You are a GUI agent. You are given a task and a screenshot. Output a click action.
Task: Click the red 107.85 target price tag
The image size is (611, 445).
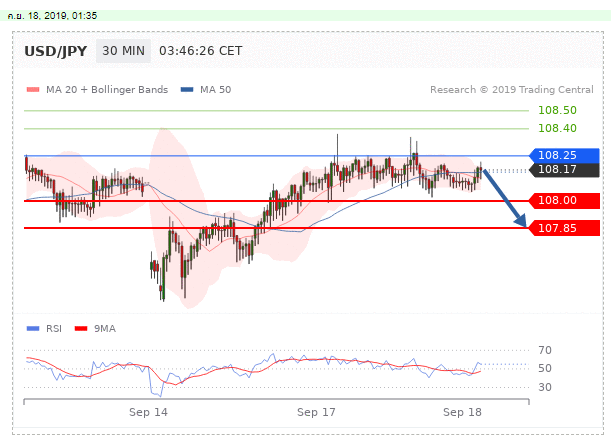pos(564,228)
